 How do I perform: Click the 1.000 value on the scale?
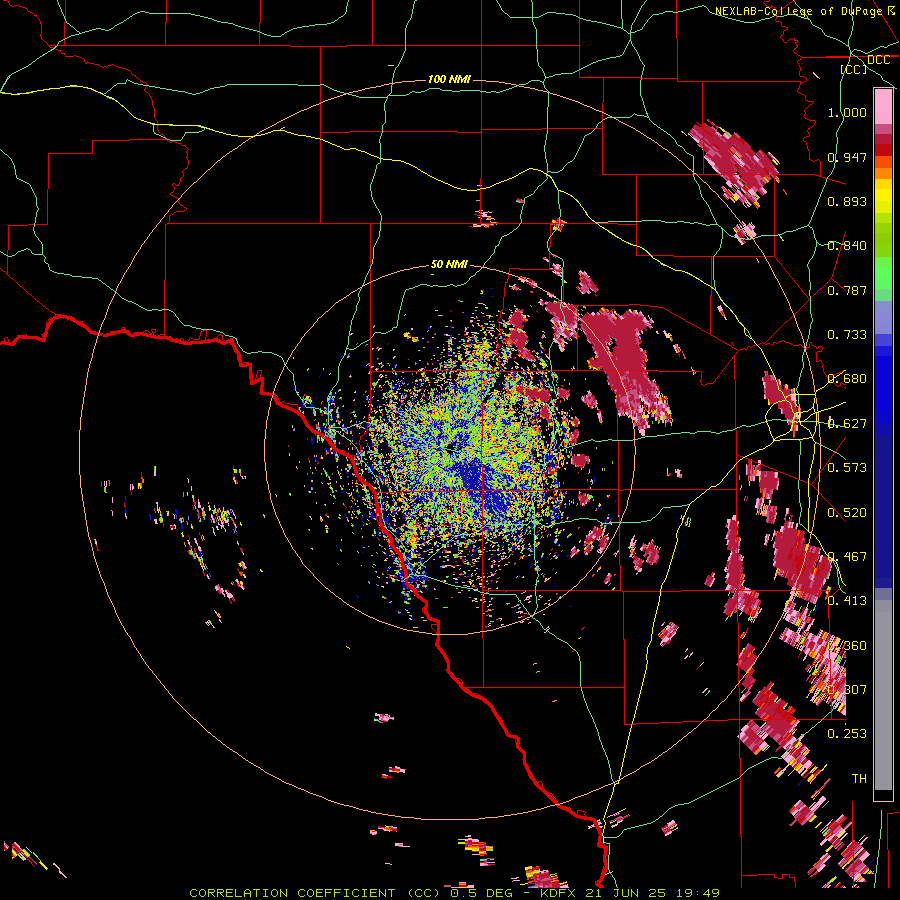pyautogui.click(x=847, y=112)
